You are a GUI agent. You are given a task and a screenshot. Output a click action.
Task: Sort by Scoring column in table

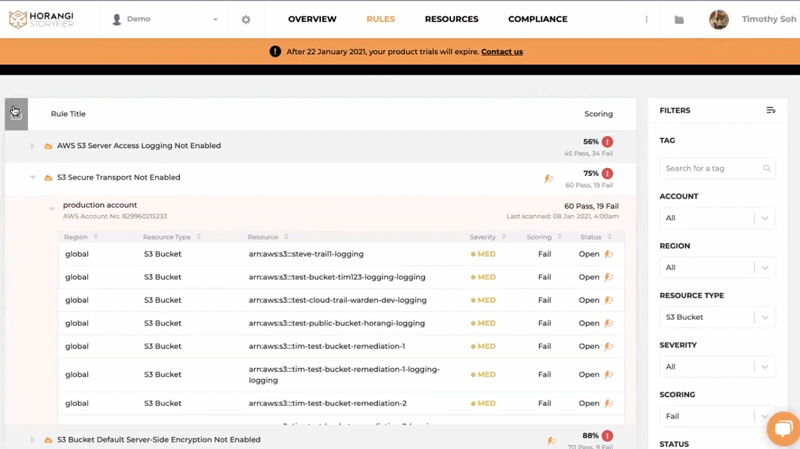[560, 237]
